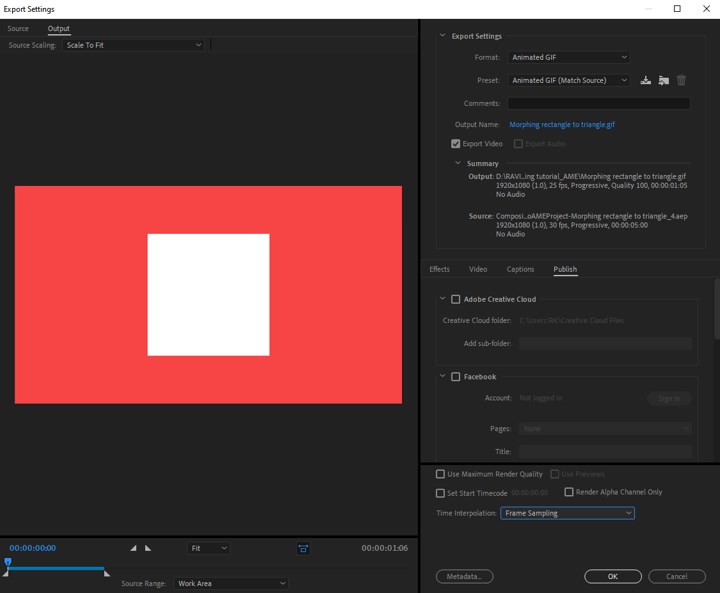Open the Time Interpolation dropdown
720x593 pixels.
[x=568, y=513]
